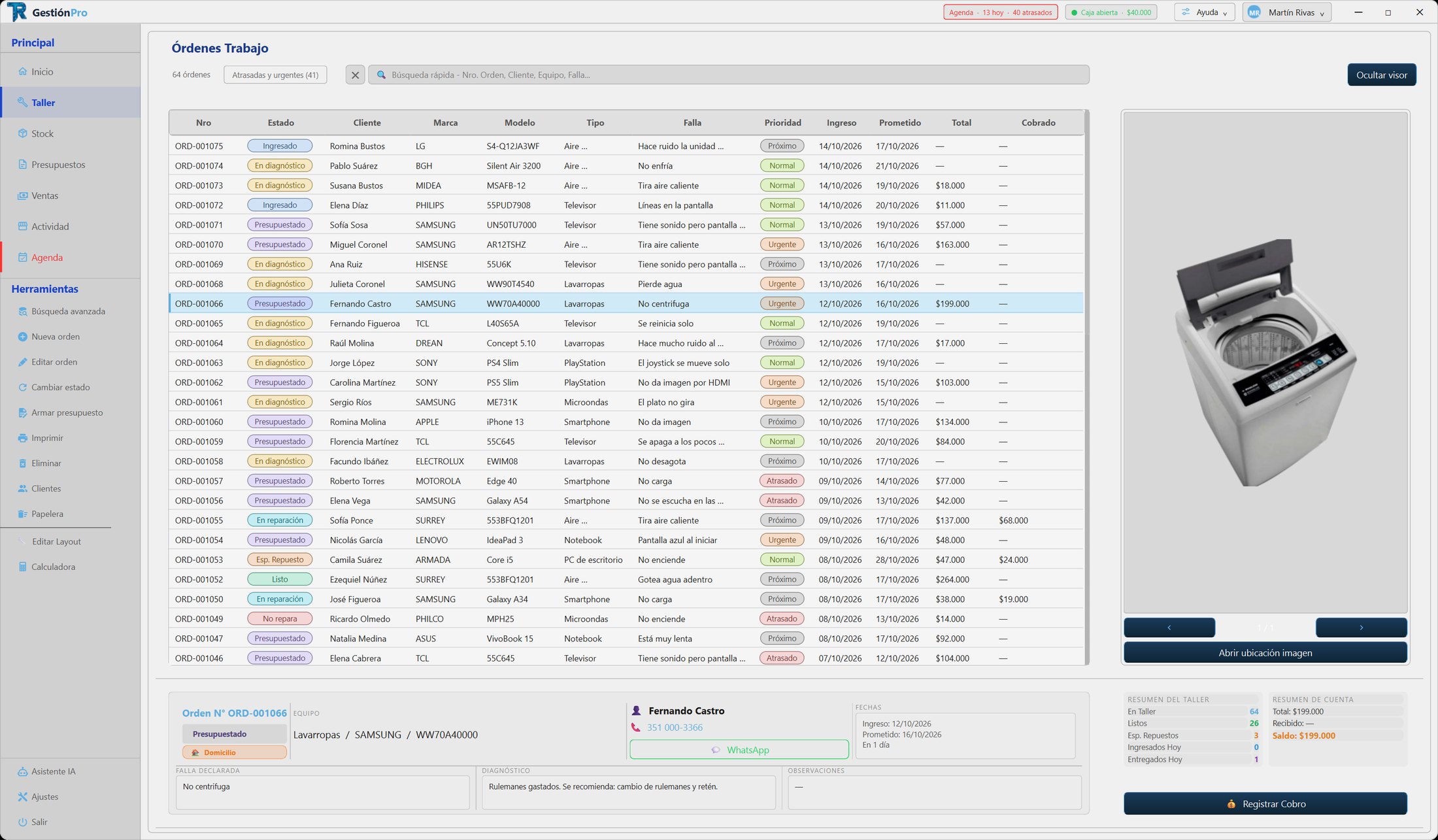Screen dimensions: 1438x840
Task: Click the Caja abierta status badge
Action: tap(1111, 12)
